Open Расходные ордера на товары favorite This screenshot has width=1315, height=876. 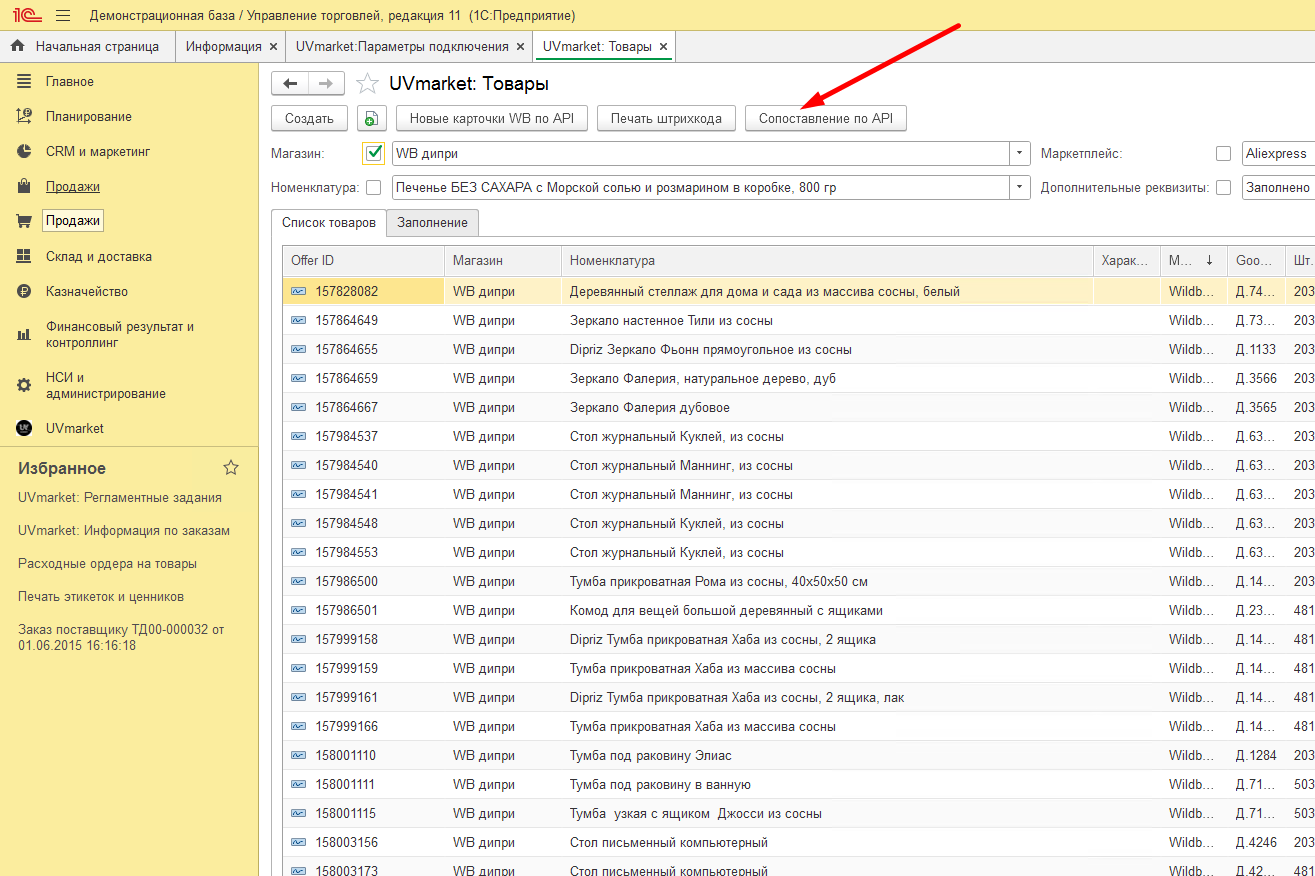tap(107, 563)
